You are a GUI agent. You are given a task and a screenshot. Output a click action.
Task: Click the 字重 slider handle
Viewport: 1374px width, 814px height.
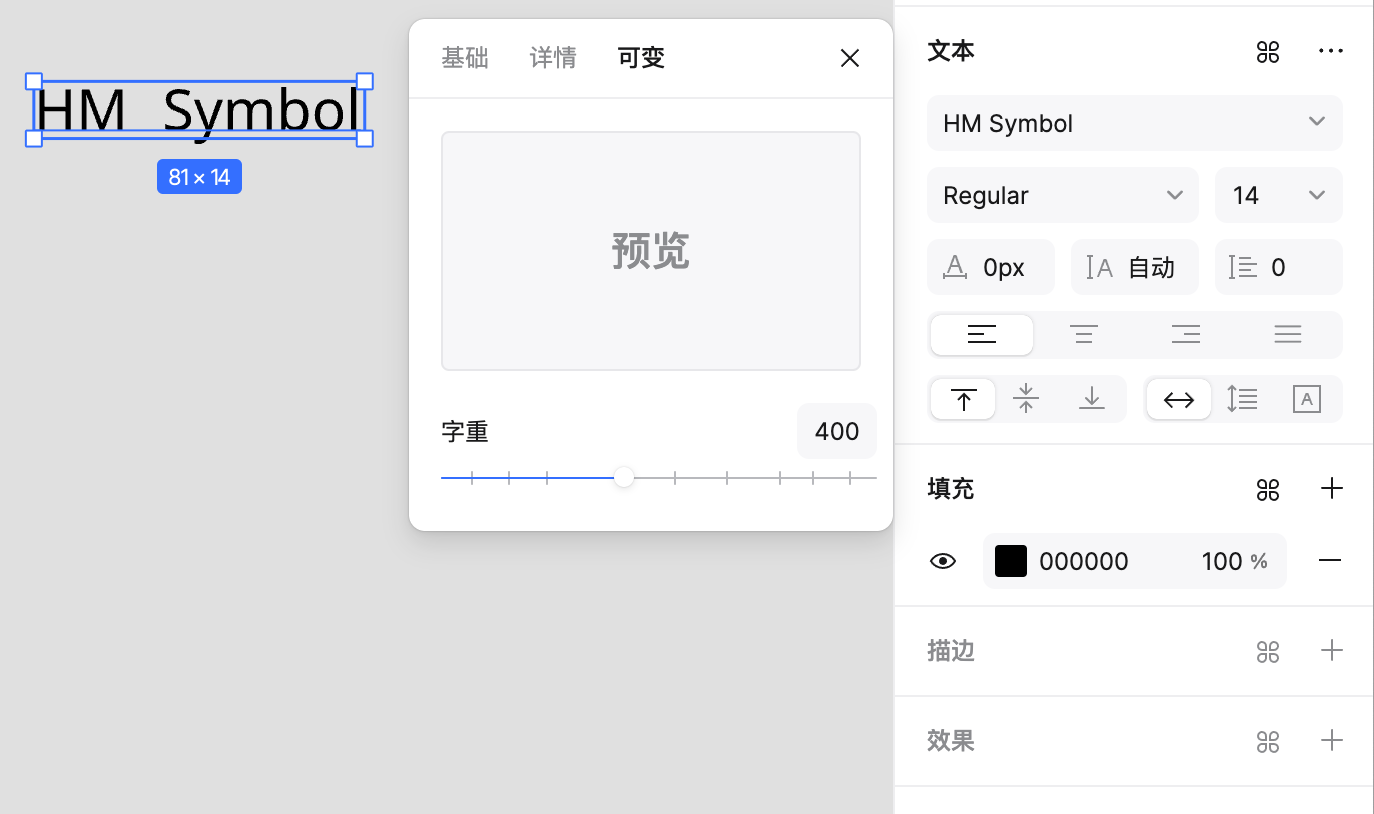pos(624,478)
